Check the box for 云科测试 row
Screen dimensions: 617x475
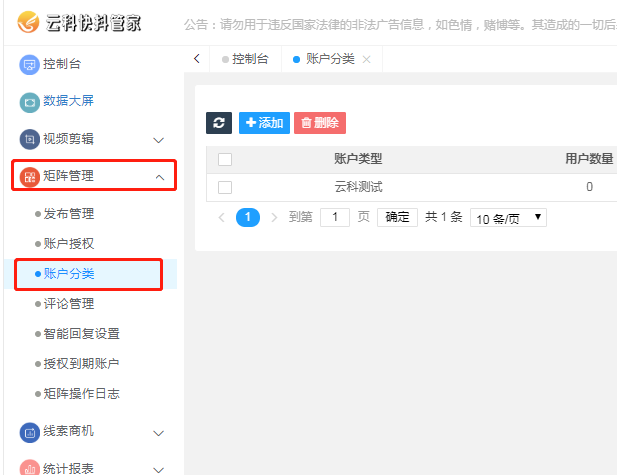225,187
